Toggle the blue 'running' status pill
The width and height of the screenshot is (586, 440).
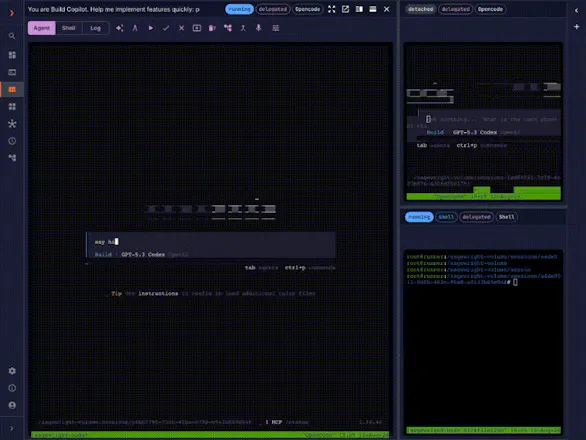(239, 9)
